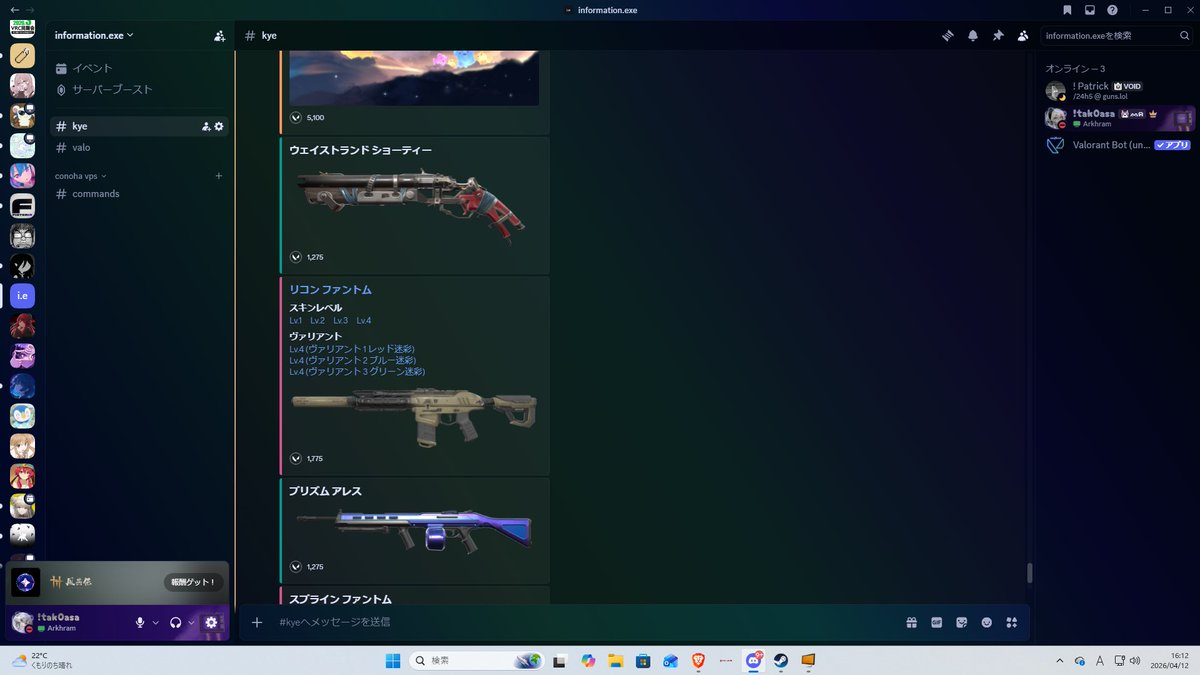
Task: Open Steam from taskbar
Action: click(x=781, y=661)
